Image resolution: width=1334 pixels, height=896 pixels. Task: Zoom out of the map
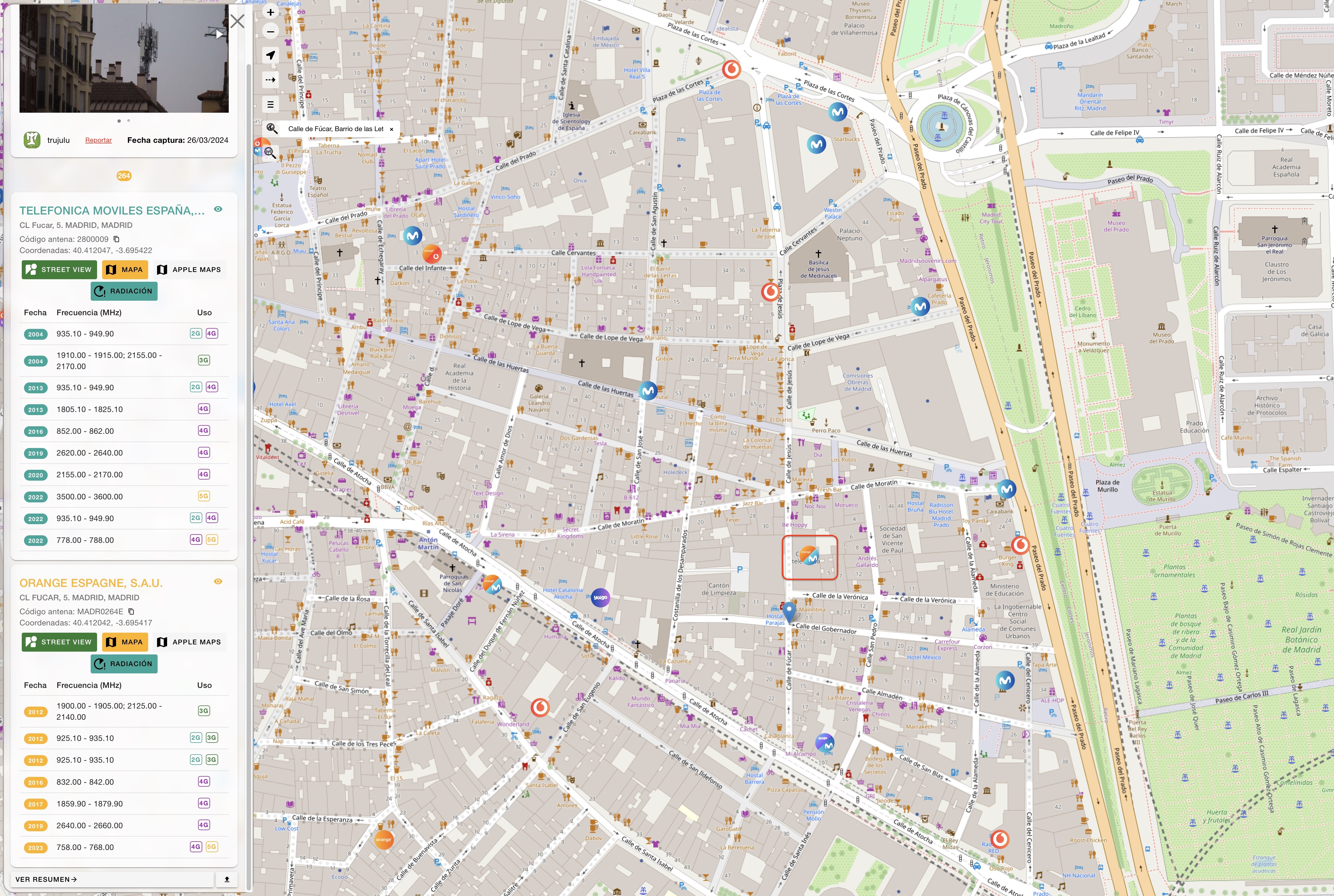point(271,32)
